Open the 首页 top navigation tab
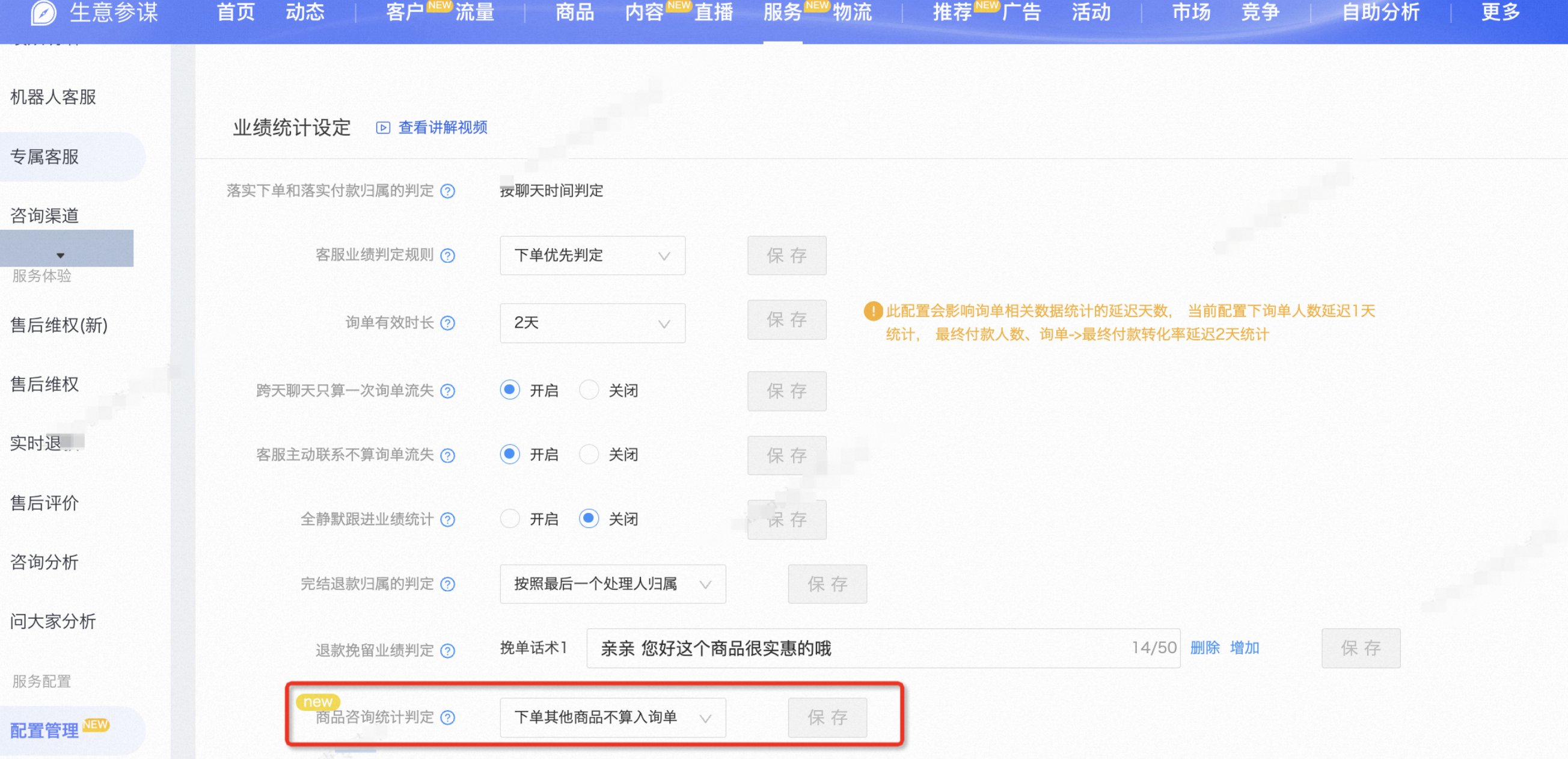This screenshot has width=1568, height=759. pos(236,12)
